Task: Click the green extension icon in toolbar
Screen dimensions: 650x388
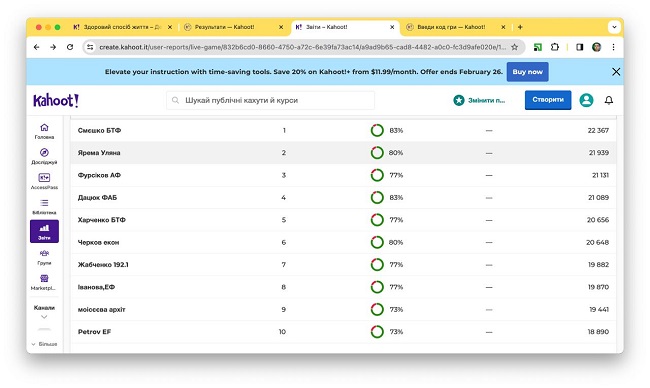Action: pyautogui.click(x=538, y=47)
